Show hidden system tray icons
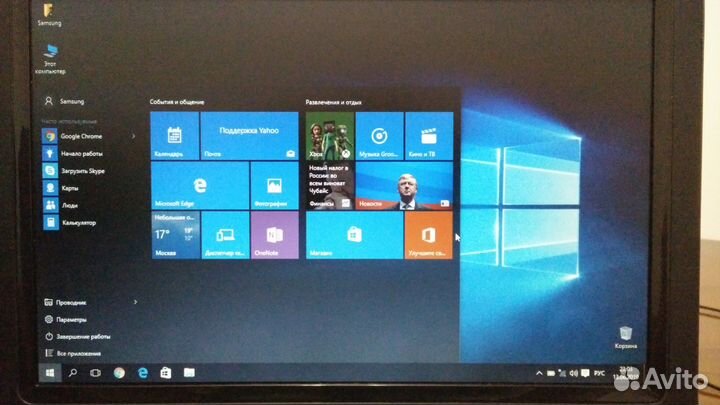Screen dimensions: 720x405 click(x=539, y=373)
